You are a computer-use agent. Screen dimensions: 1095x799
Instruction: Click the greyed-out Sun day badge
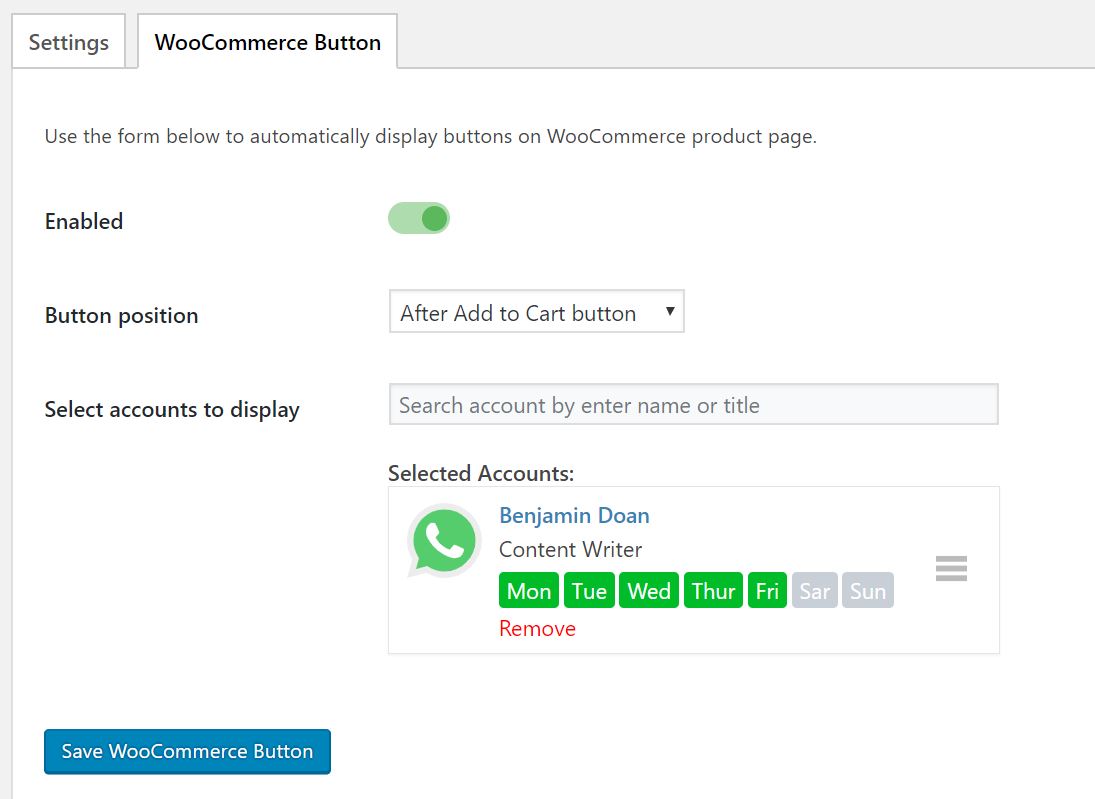(867, 591)
